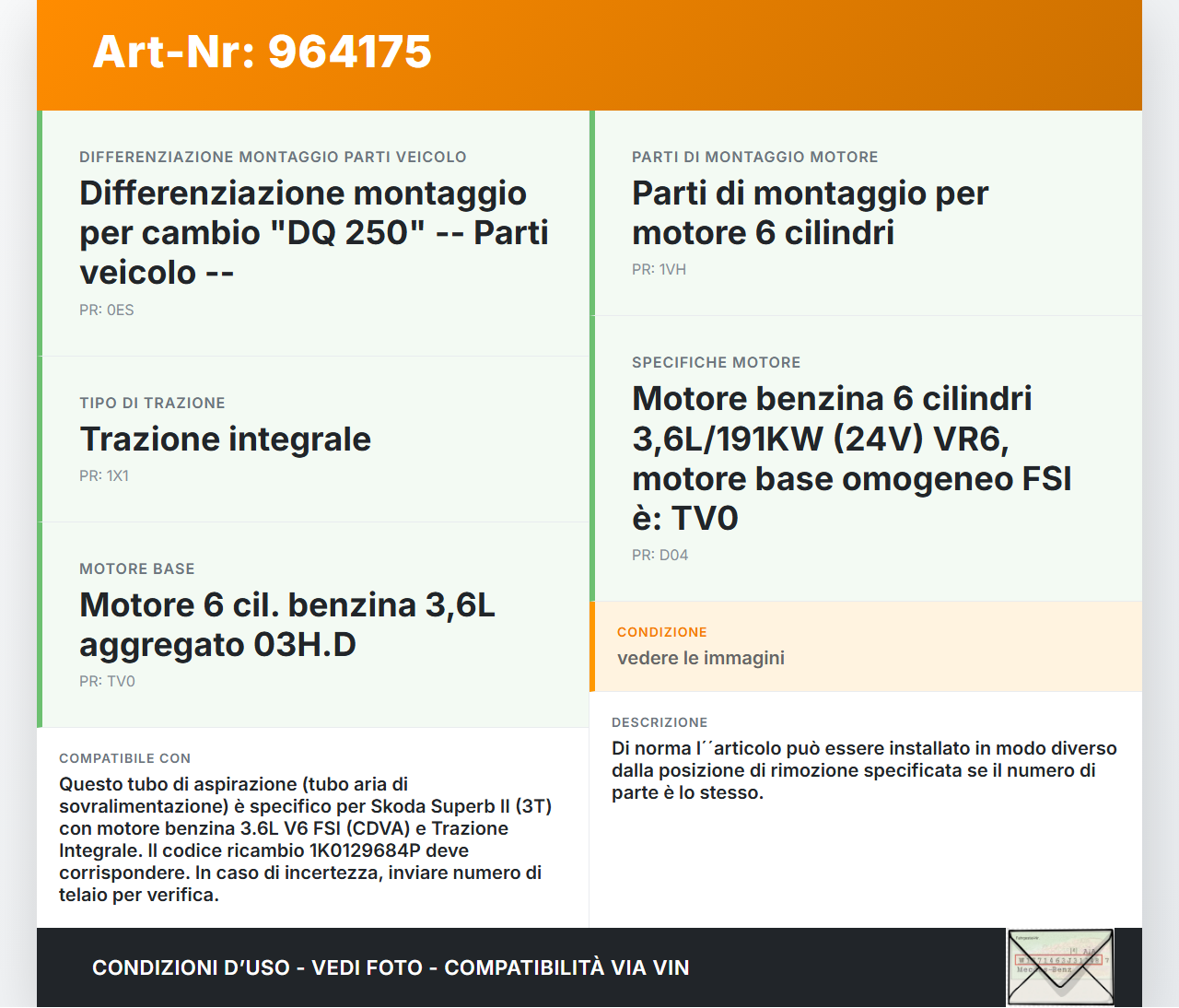
Task: Click the "DESCRIZIONE" label
Action: [x=660, y=722]
